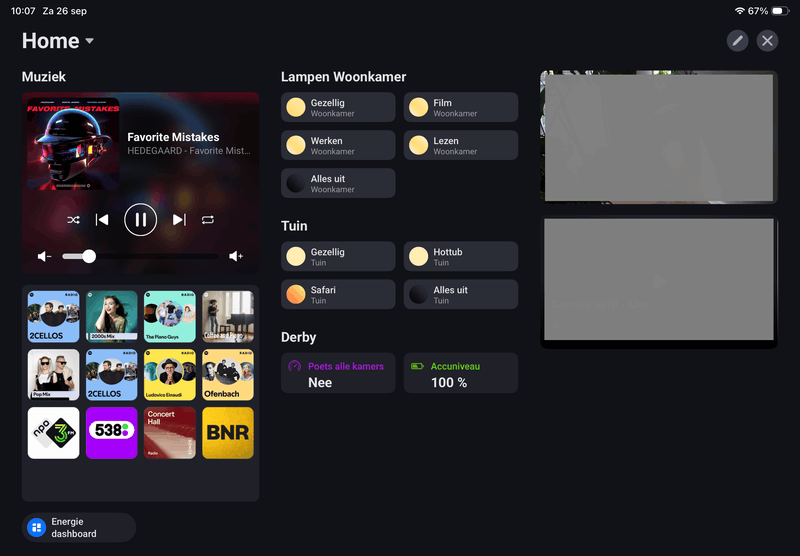
Task: Tap the Favorite Mistakes song title
Action: pyautogui.click(x=173, y=137)
